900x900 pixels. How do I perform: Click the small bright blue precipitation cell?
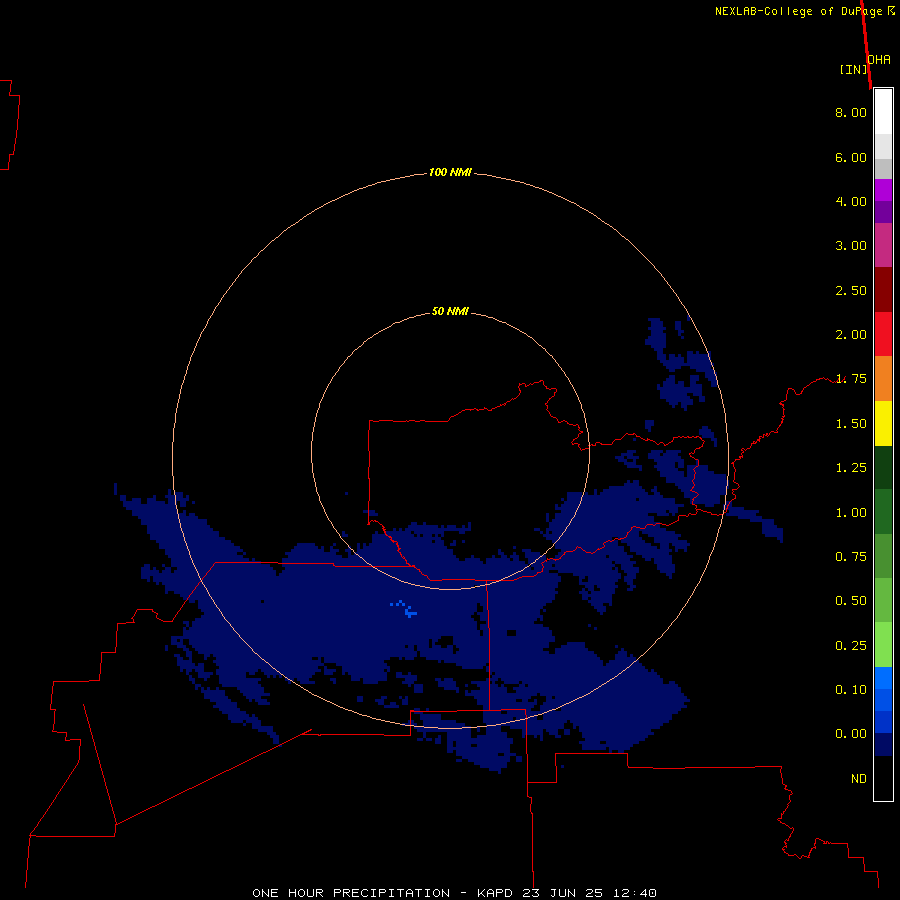(404, 608)
